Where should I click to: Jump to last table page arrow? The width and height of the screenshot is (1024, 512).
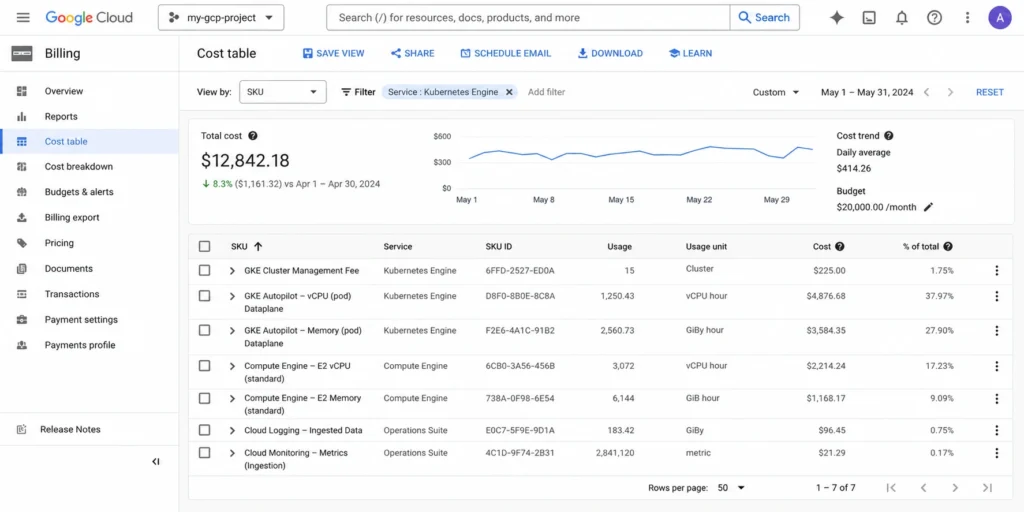pos(987,488)
